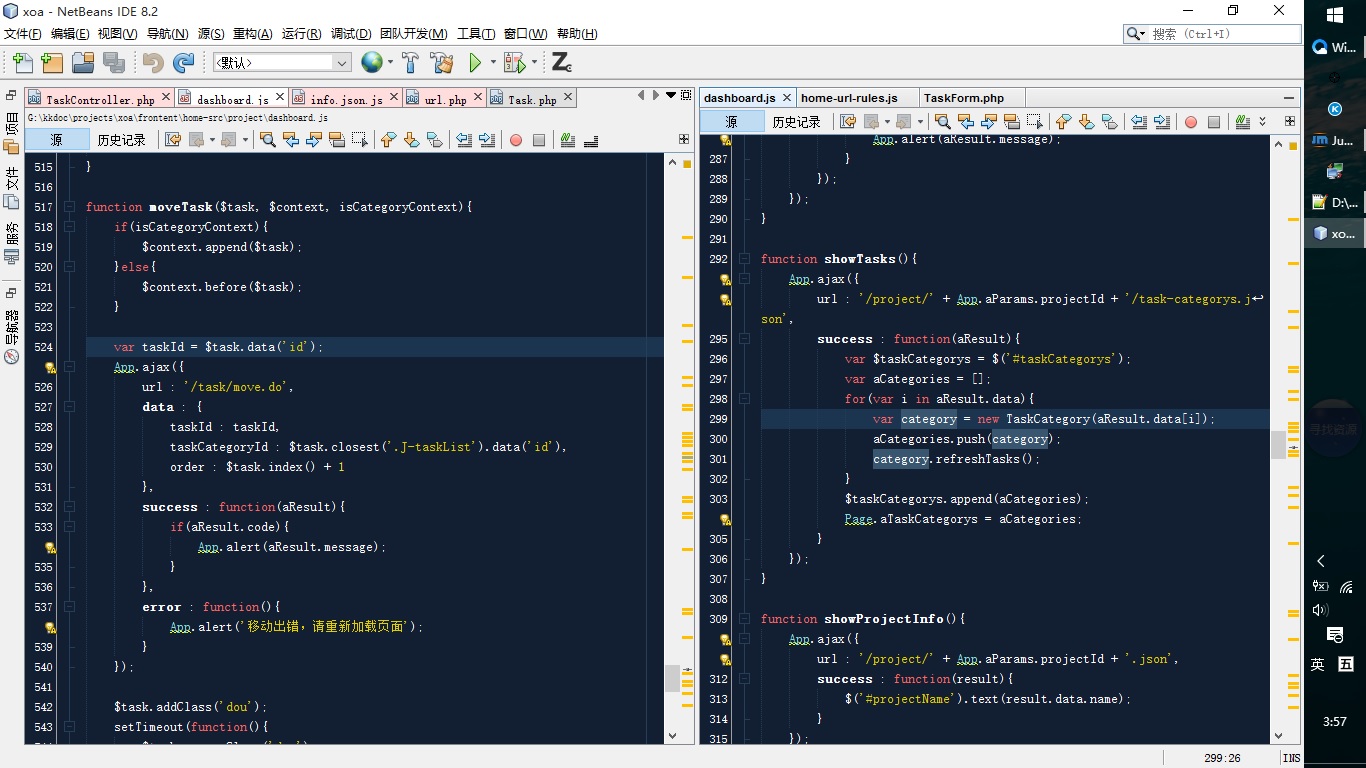Viewport: 1366px width, 768px height.
Task: Show more right editor toolbar buttons chevron
Action: [x=1263, y=122]
